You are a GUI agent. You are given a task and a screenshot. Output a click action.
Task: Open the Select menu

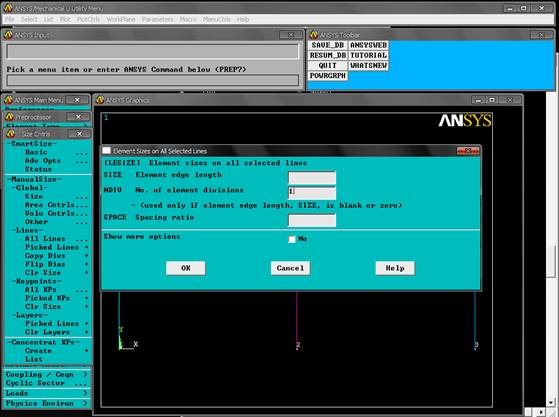[29, 20]
